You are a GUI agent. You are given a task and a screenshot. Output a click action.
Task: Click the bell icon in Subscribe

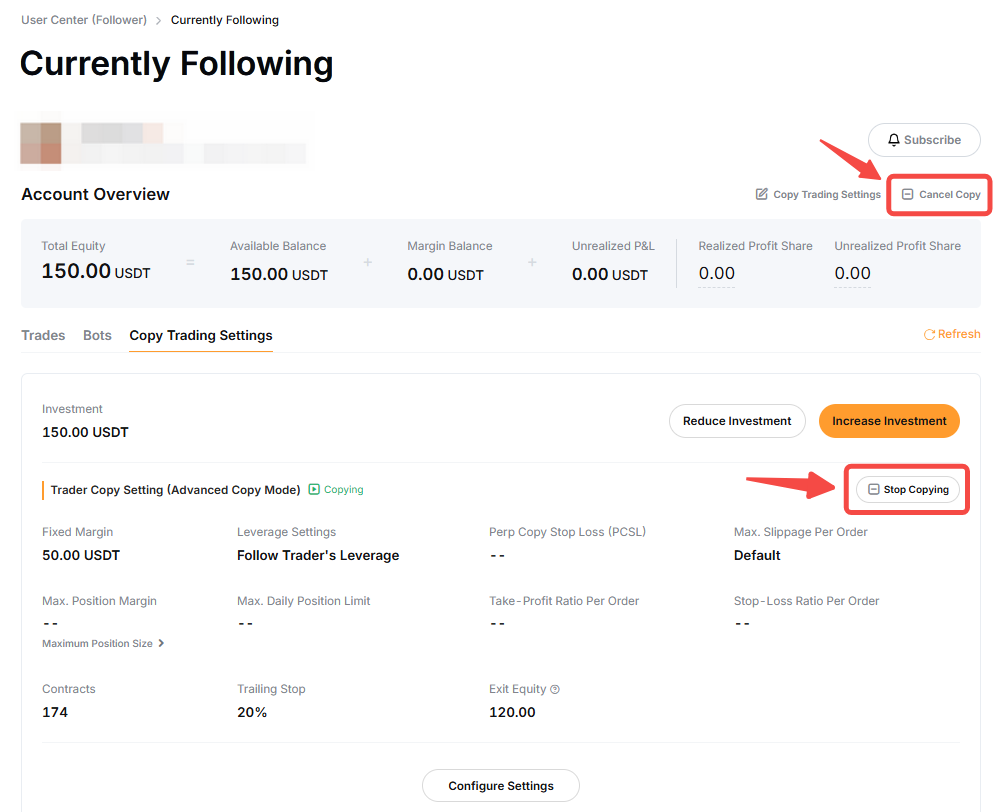pyautogui.click(x=894, y=140)
